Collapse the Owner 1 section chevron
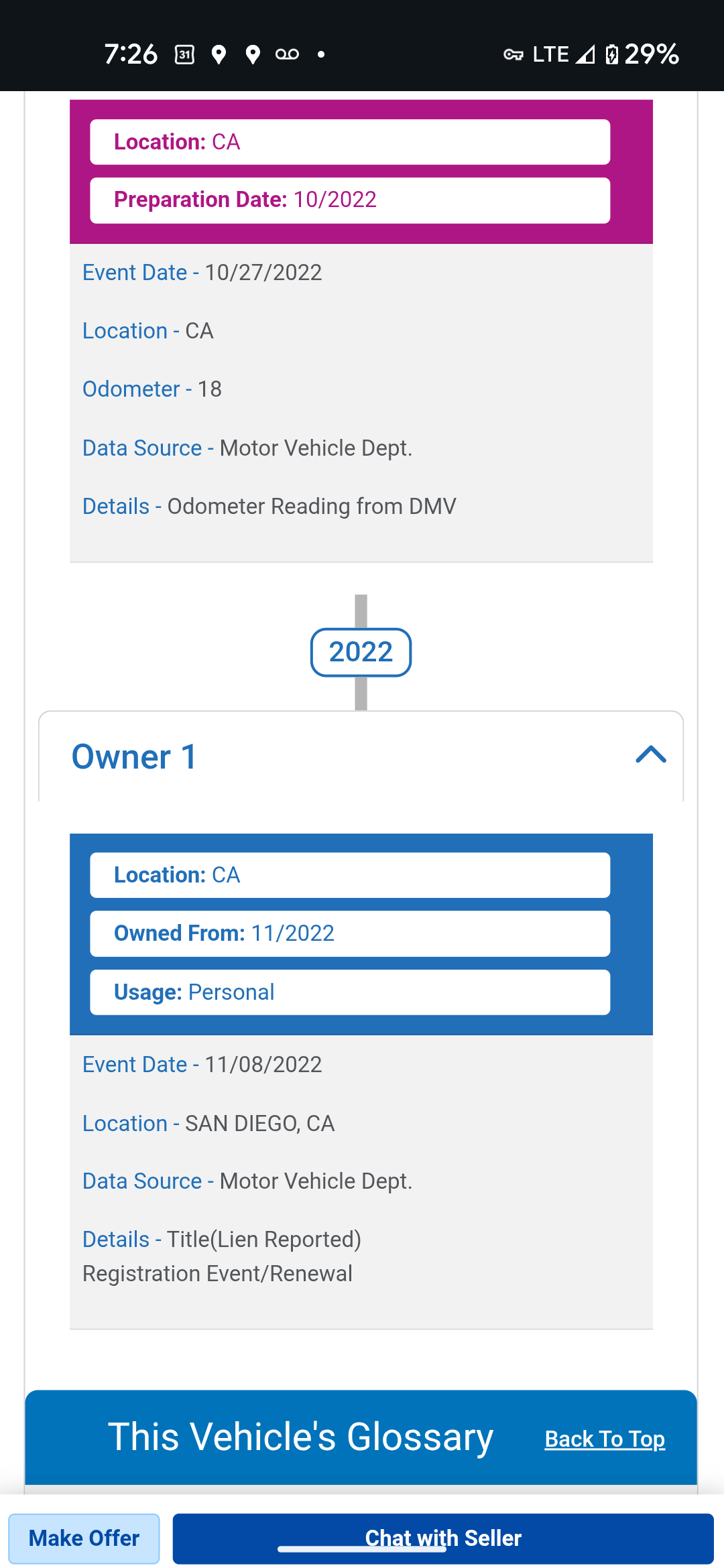Screen dimensions: 724x1568 click(650, 755)
